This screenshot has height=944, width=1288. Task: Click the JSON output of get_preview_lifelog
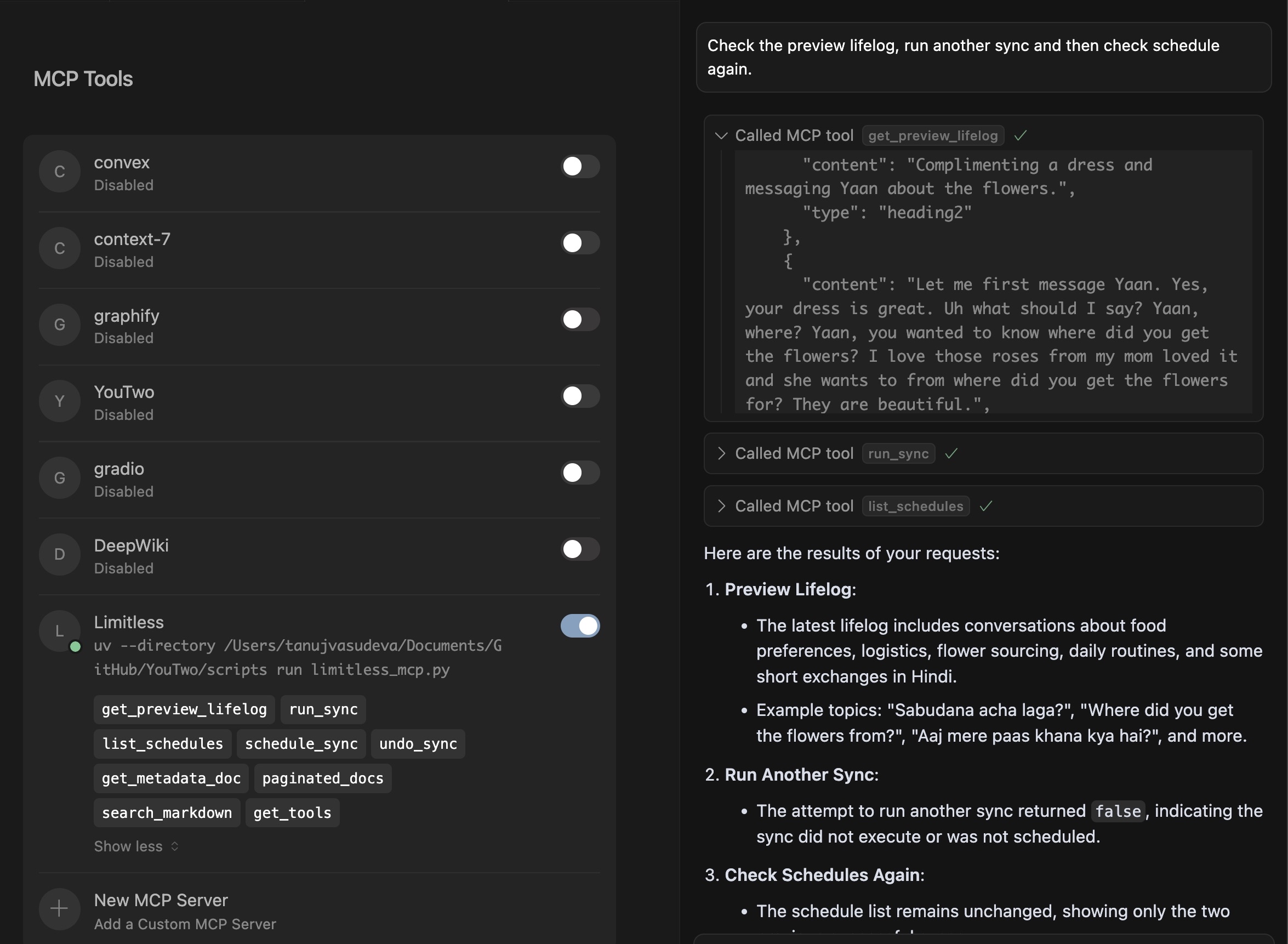pyautogui.click(x=993, y=282)
